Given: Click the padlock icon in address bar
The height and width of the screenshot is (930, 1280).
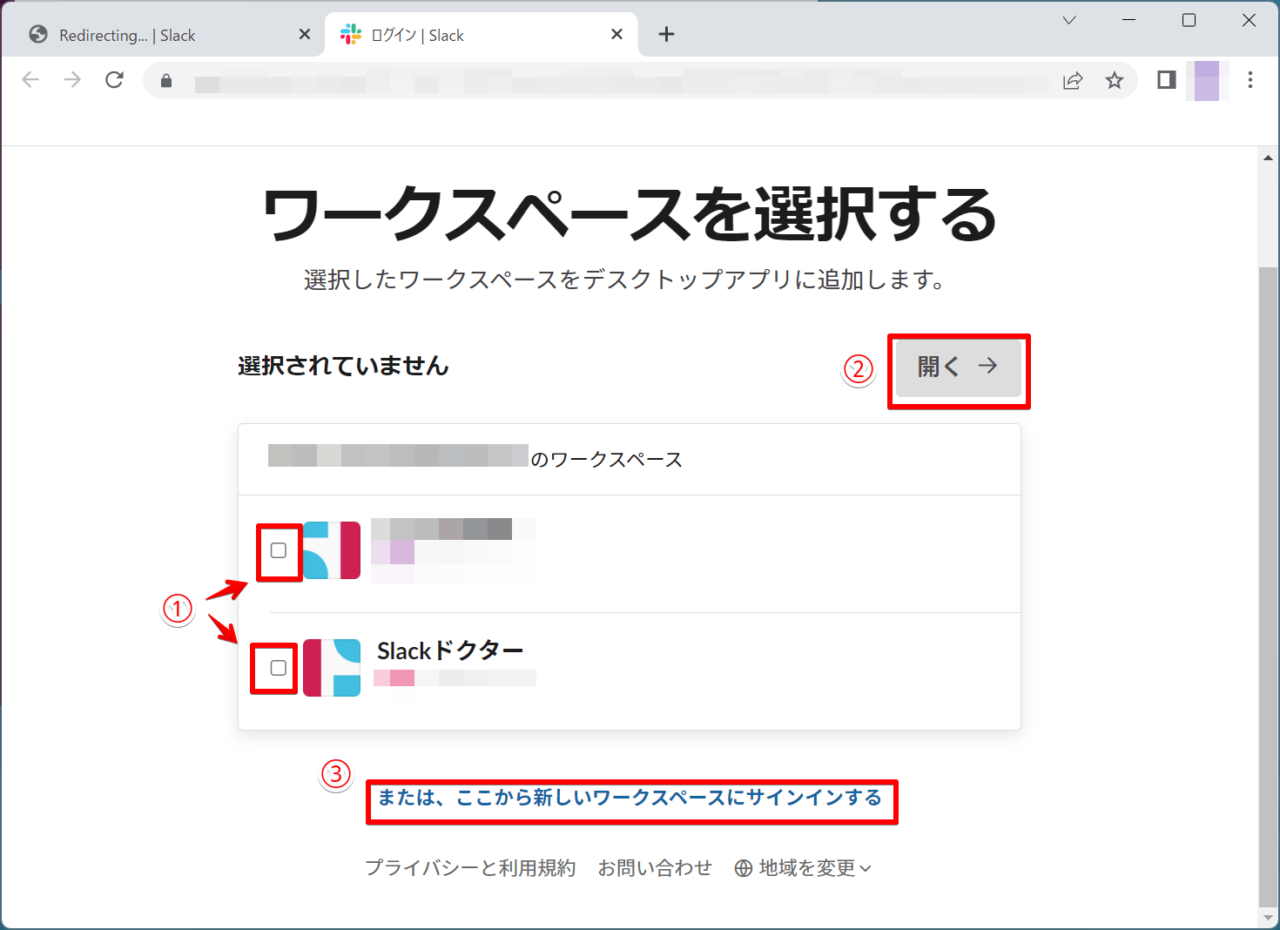Looking at the screenshot, I should pos(167,81).
